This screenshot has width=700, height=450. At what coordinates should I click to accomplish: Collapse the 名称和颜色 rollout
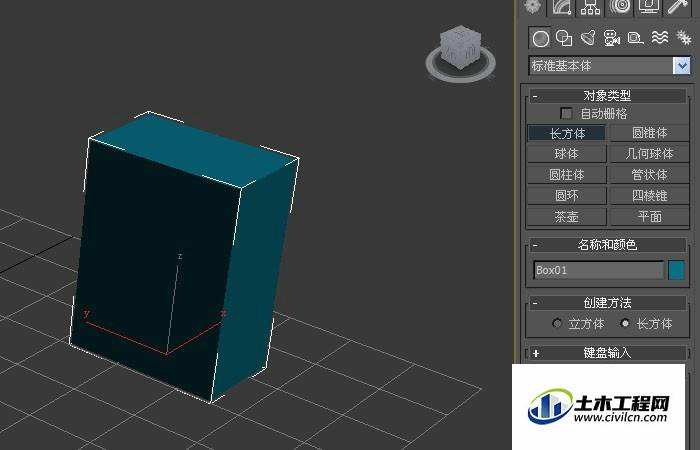point(608,245)
